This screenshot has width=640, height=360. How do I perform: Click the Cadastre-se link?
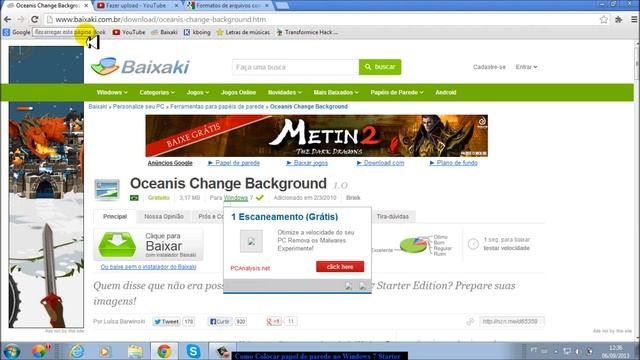coord(489,67)
